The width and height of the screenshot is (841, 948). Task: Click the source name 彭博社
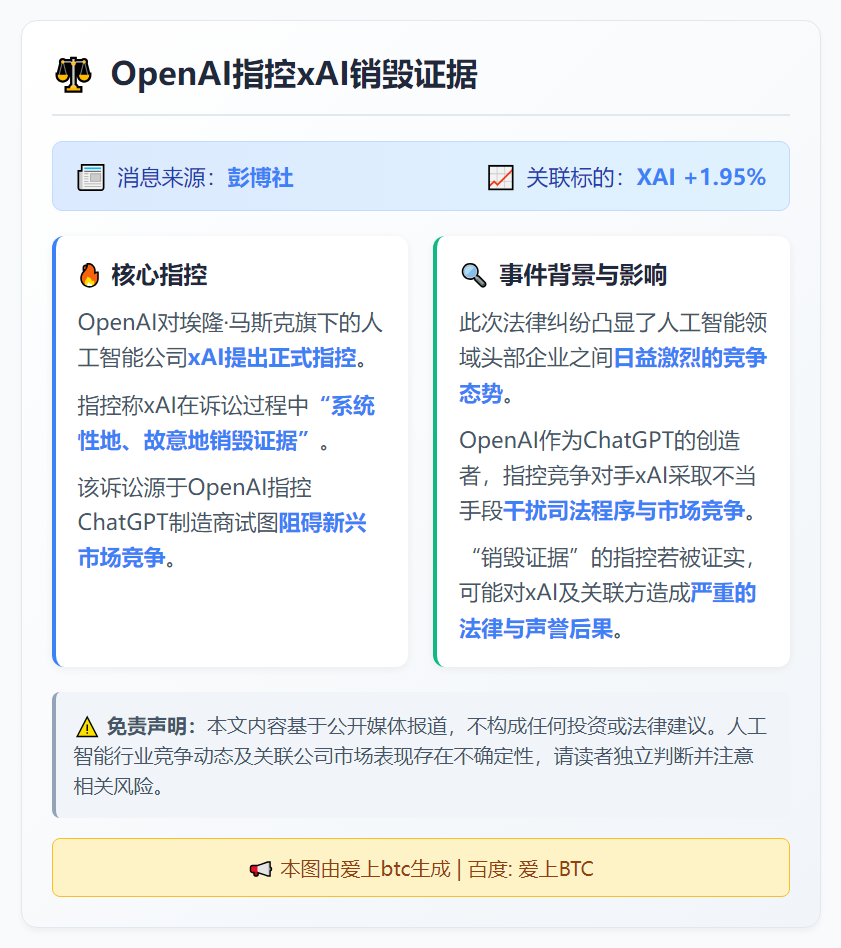(x=261, y=178)
